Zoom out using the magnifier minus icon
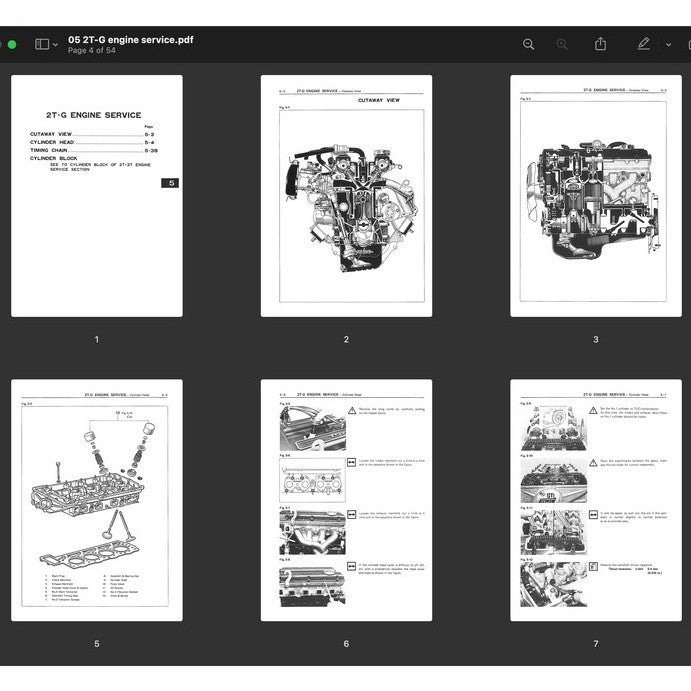Viewport: 691px width, 691px height. [528, 44]
